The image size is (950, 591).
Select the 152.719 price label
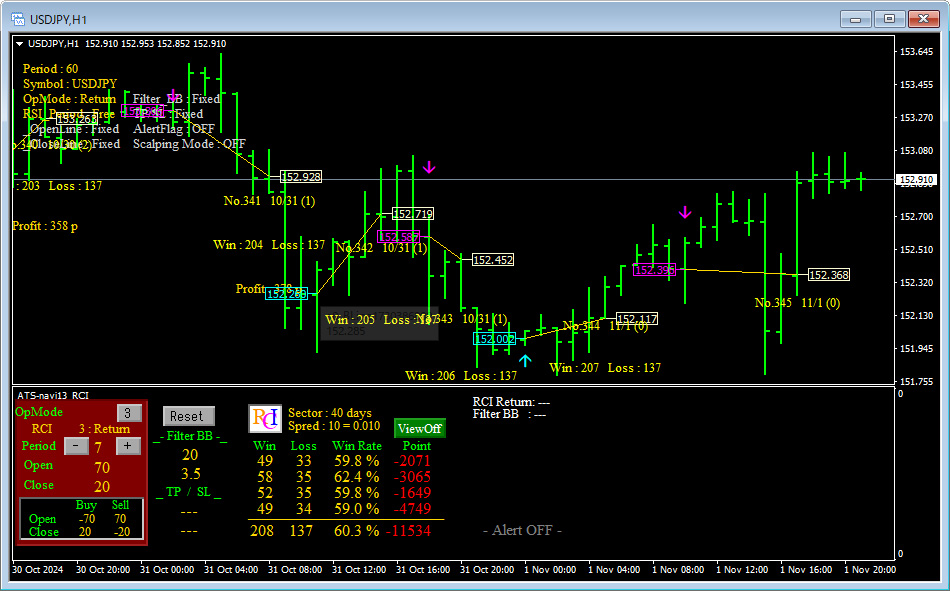click(413, 214)
